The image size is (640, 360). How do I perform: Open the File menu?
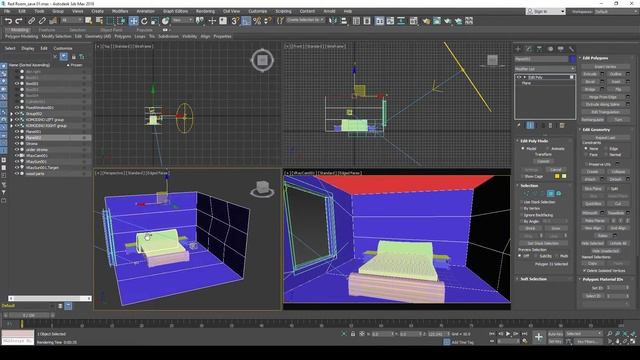coord(7,11)
